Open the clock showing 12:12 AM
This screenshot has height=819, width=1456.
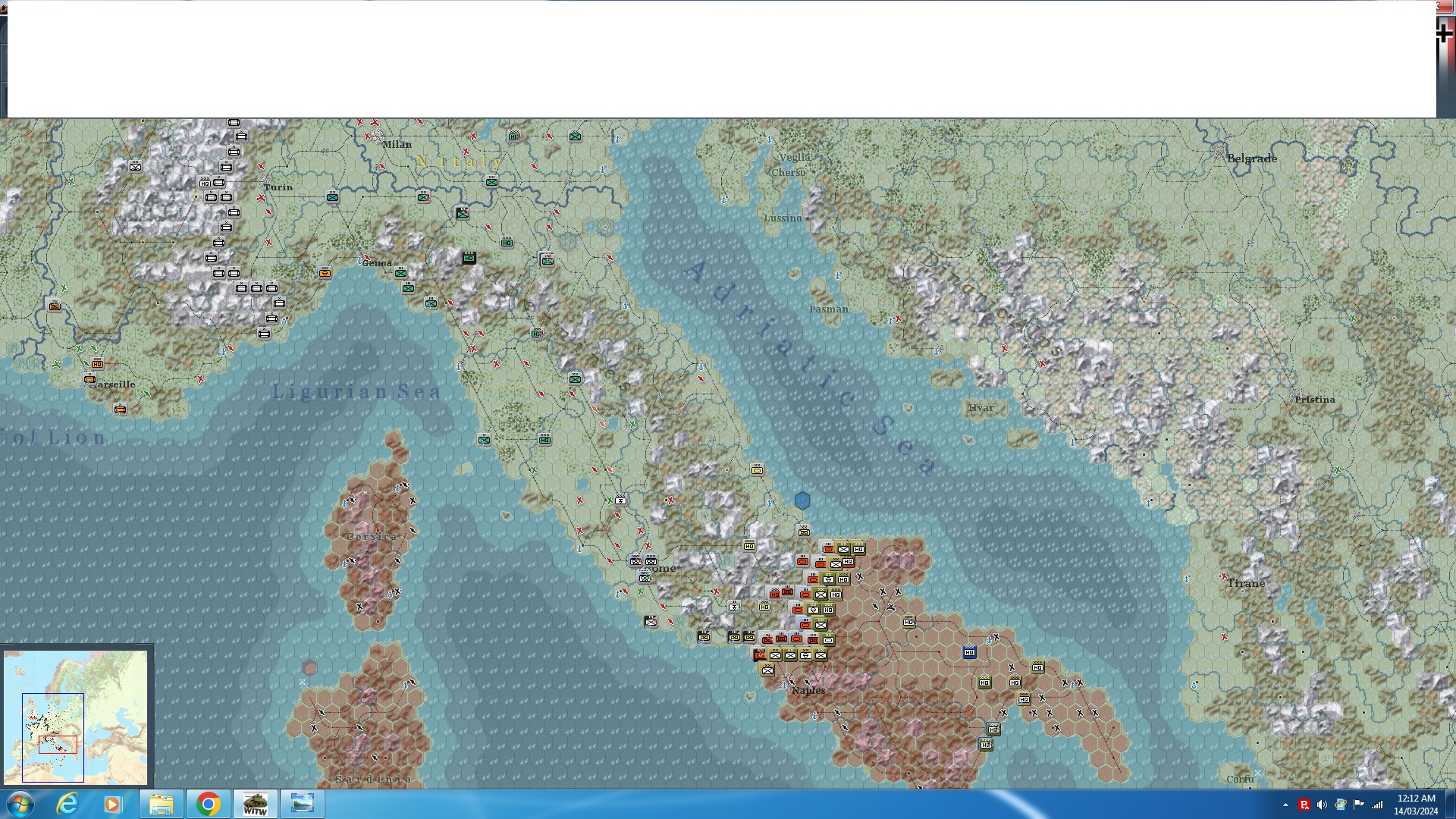click(x=1415, y=804)
